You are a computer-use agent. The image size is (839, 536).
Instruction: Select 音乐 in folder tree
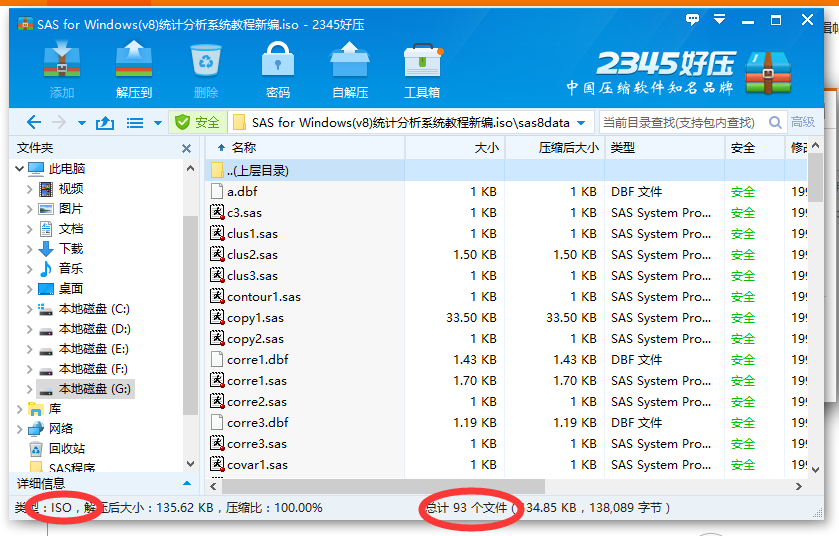coord(71,269)
